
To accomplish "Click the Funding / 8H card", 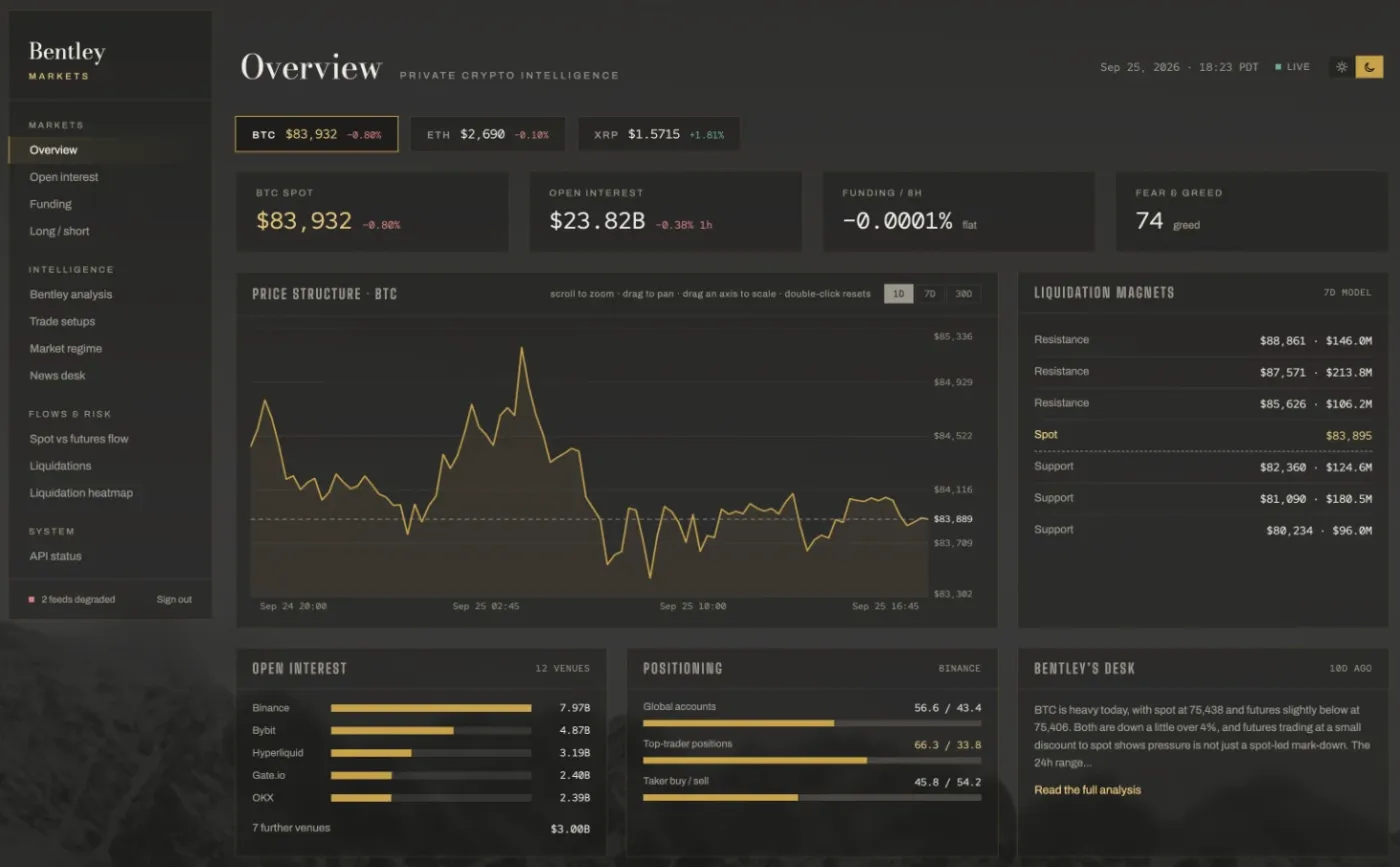I will (959, 211).
